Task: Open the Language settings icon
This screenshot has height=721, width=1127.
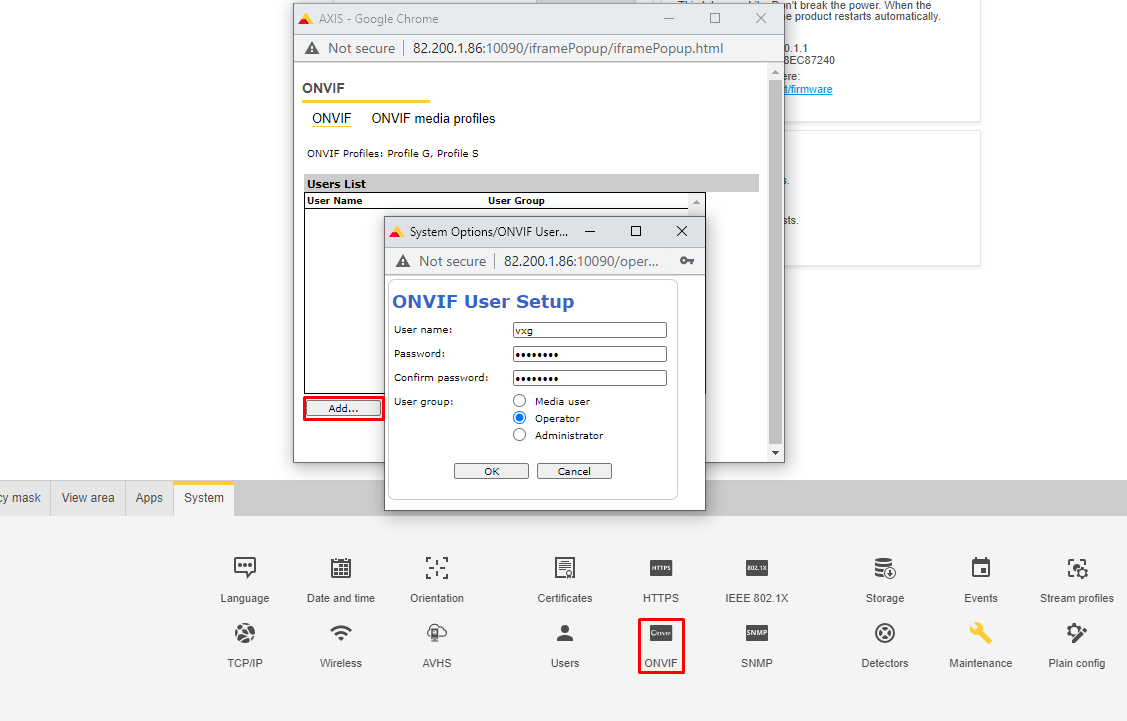Action: coord(245,569)
